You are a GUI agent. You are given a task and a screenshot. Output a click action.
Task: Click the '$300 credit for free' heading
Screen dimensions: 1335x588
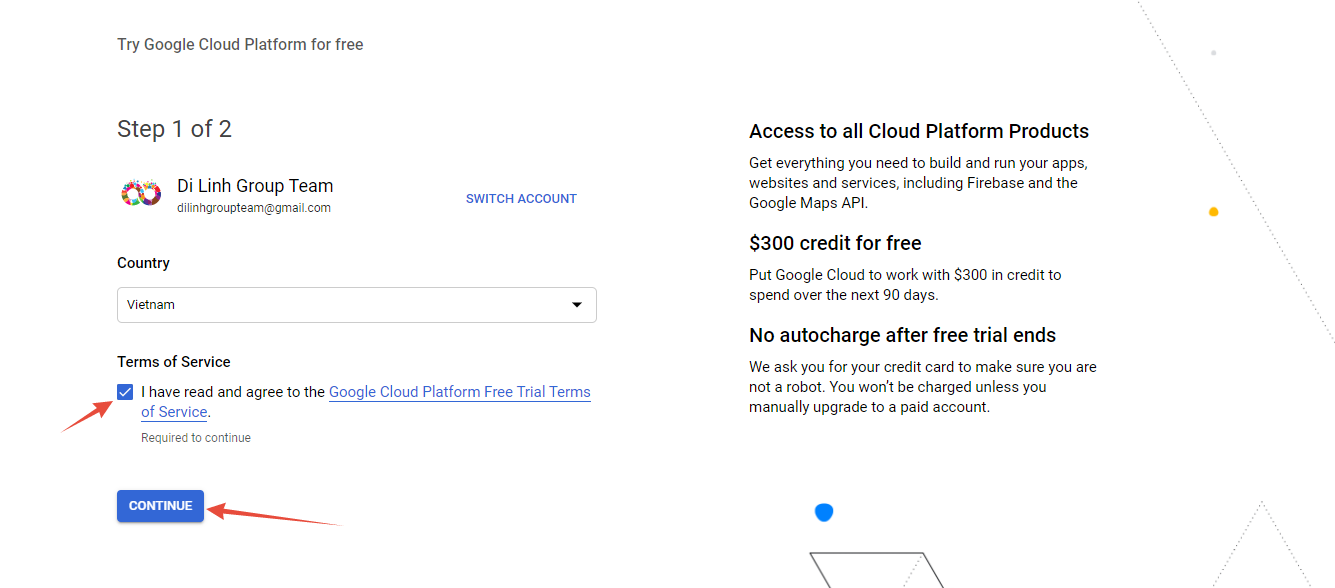click(x=835, y=243)
